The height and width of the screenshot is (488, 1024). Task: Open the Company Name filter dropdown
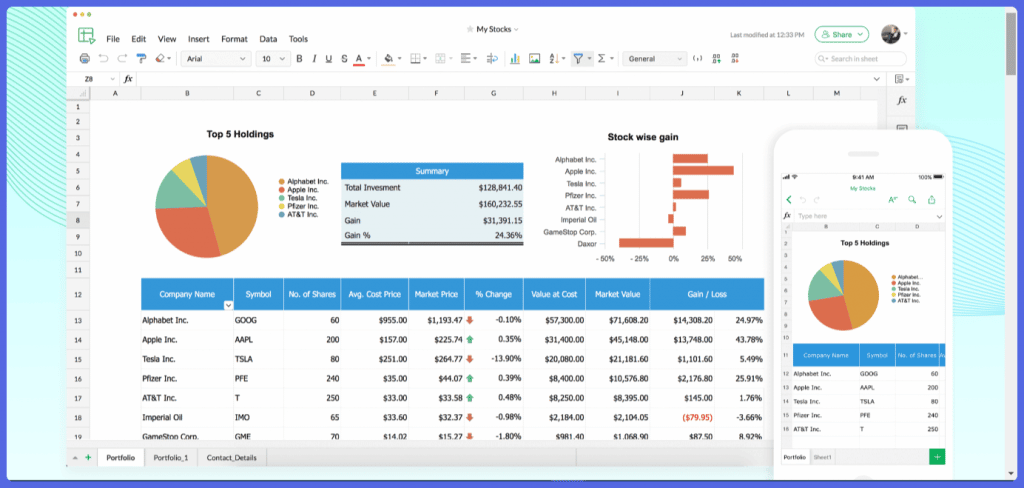pos(228,305)
